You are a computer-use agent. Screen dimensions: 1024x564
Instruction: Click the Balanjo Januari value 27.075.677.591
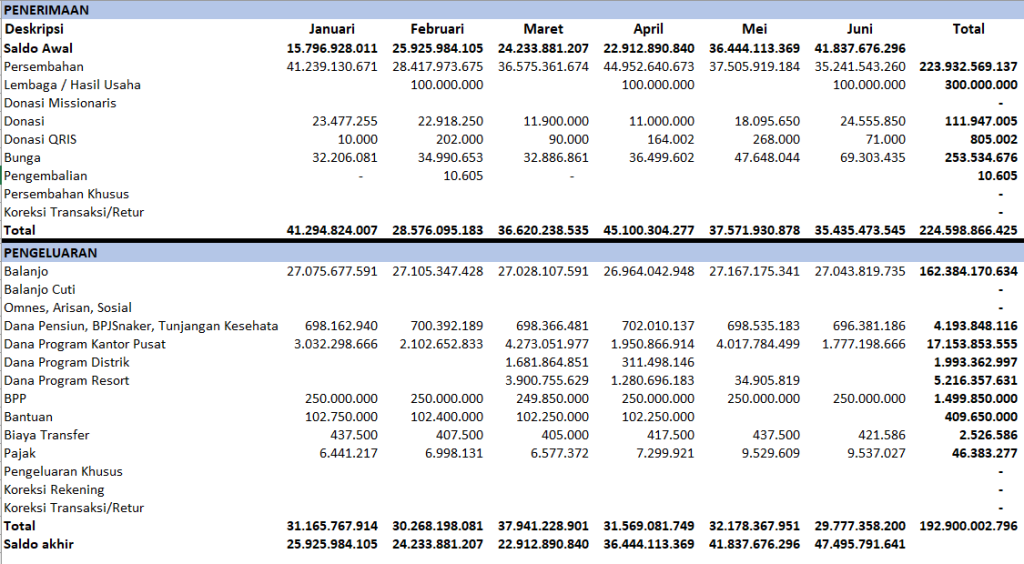[x=332, y=271]
